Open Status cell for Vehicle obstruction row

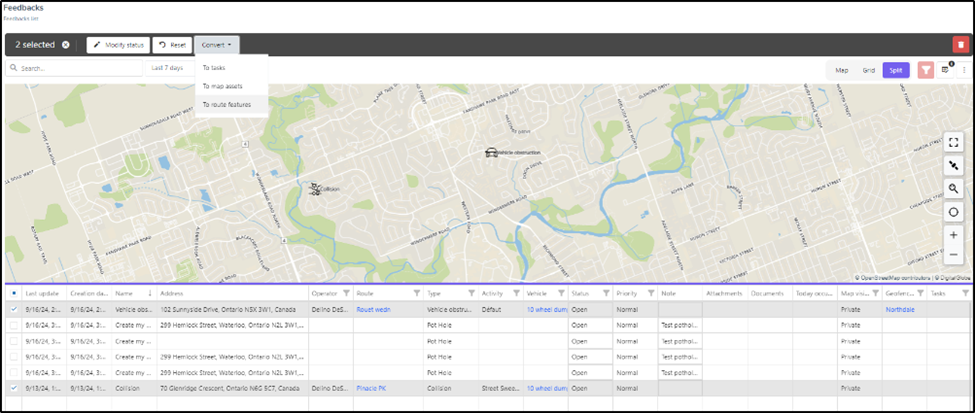coord(591,309)
